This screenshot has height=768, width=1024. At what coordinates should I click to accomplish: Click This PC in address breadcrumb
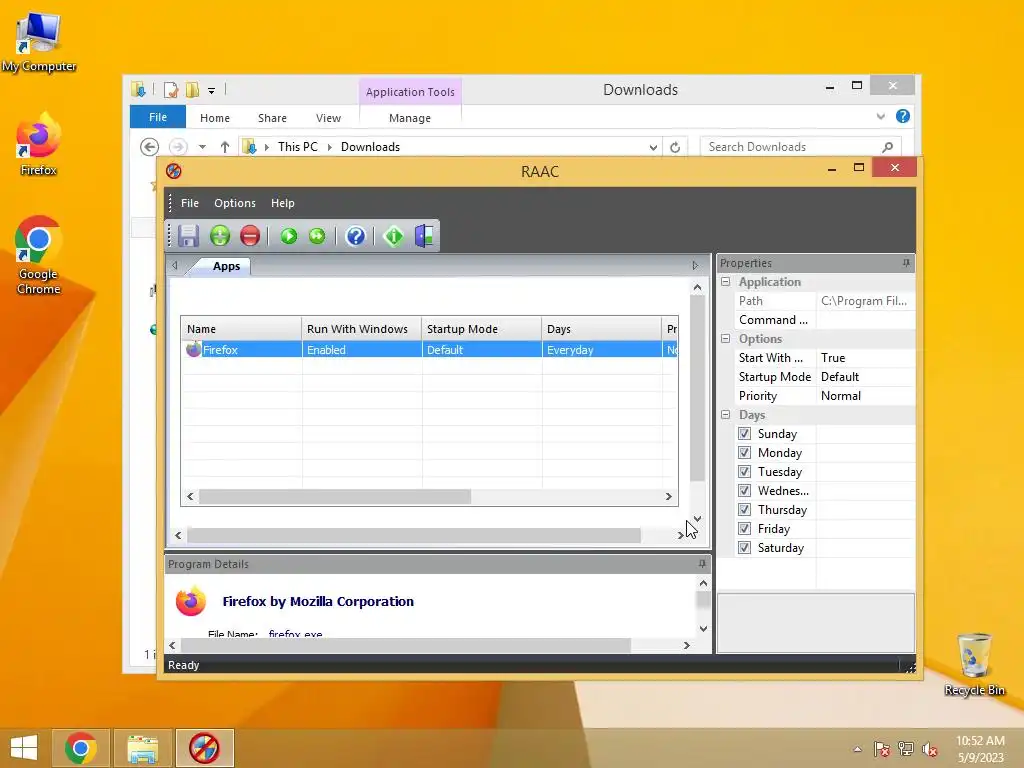coord(298,147)
